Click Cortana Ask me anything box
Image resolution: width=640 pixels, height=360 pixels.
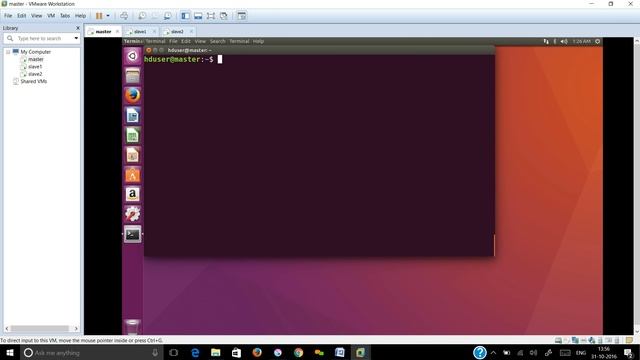pyautogui.click(x=92, y=352)
